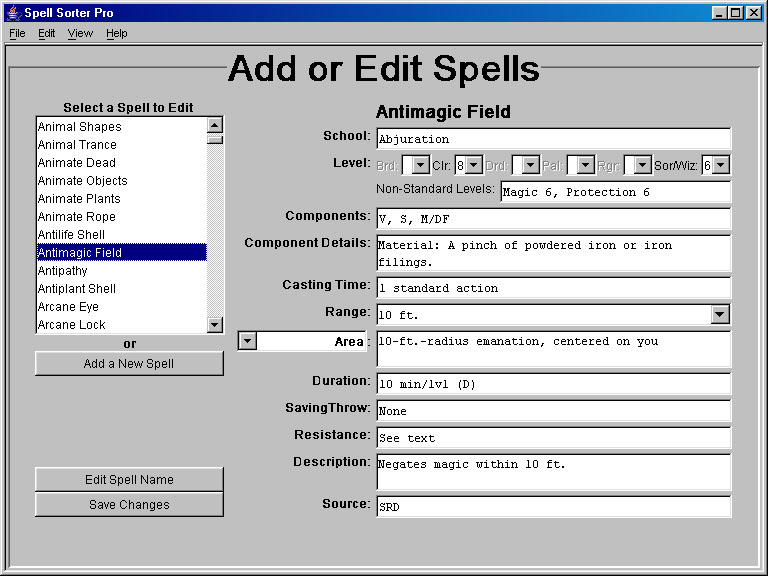
Task: Open the Area label type dropdown
Action: point(247,341)
